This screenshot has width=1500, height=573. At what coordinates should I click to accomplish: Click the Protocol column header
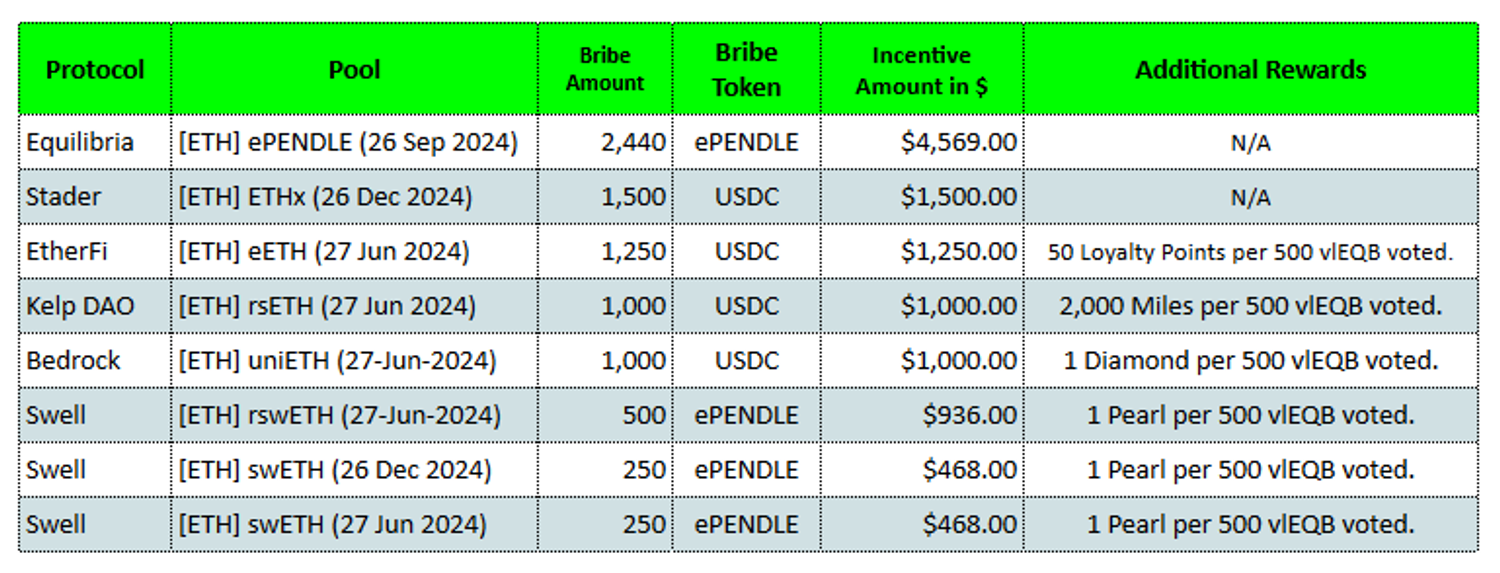tap(95, 70)
